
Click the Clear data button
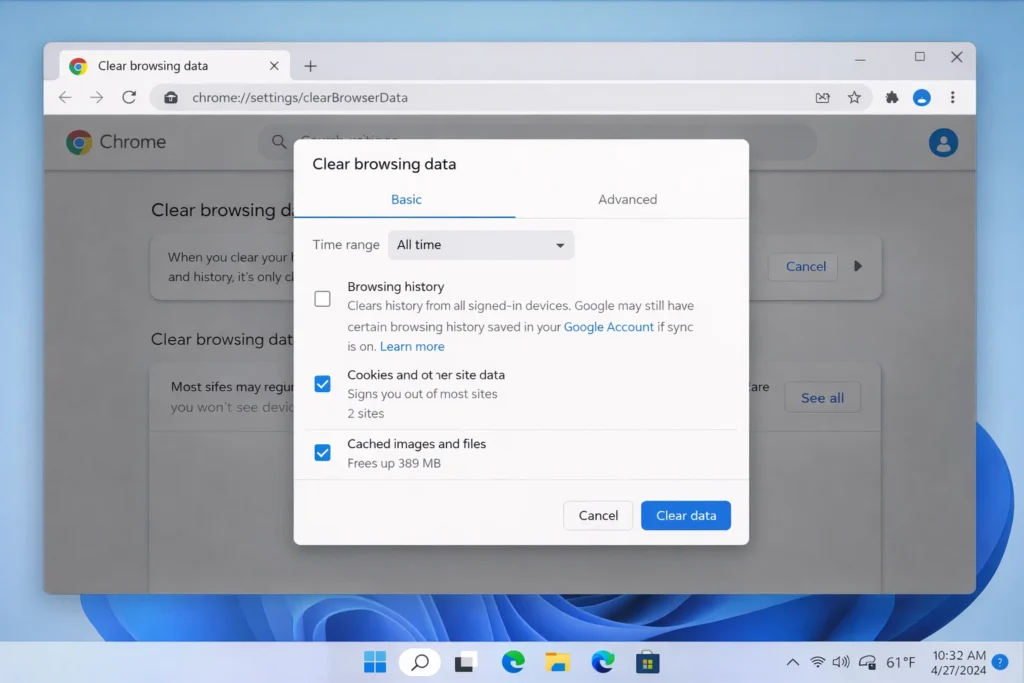click(686, 515)
